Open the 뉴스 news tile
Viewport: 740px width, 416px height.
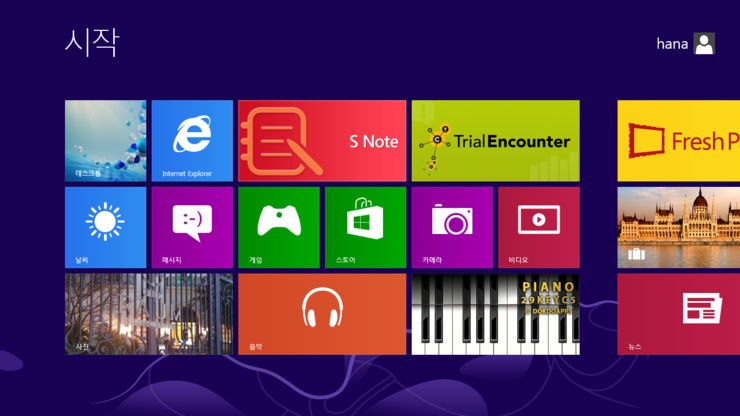[x=680, y=314]
